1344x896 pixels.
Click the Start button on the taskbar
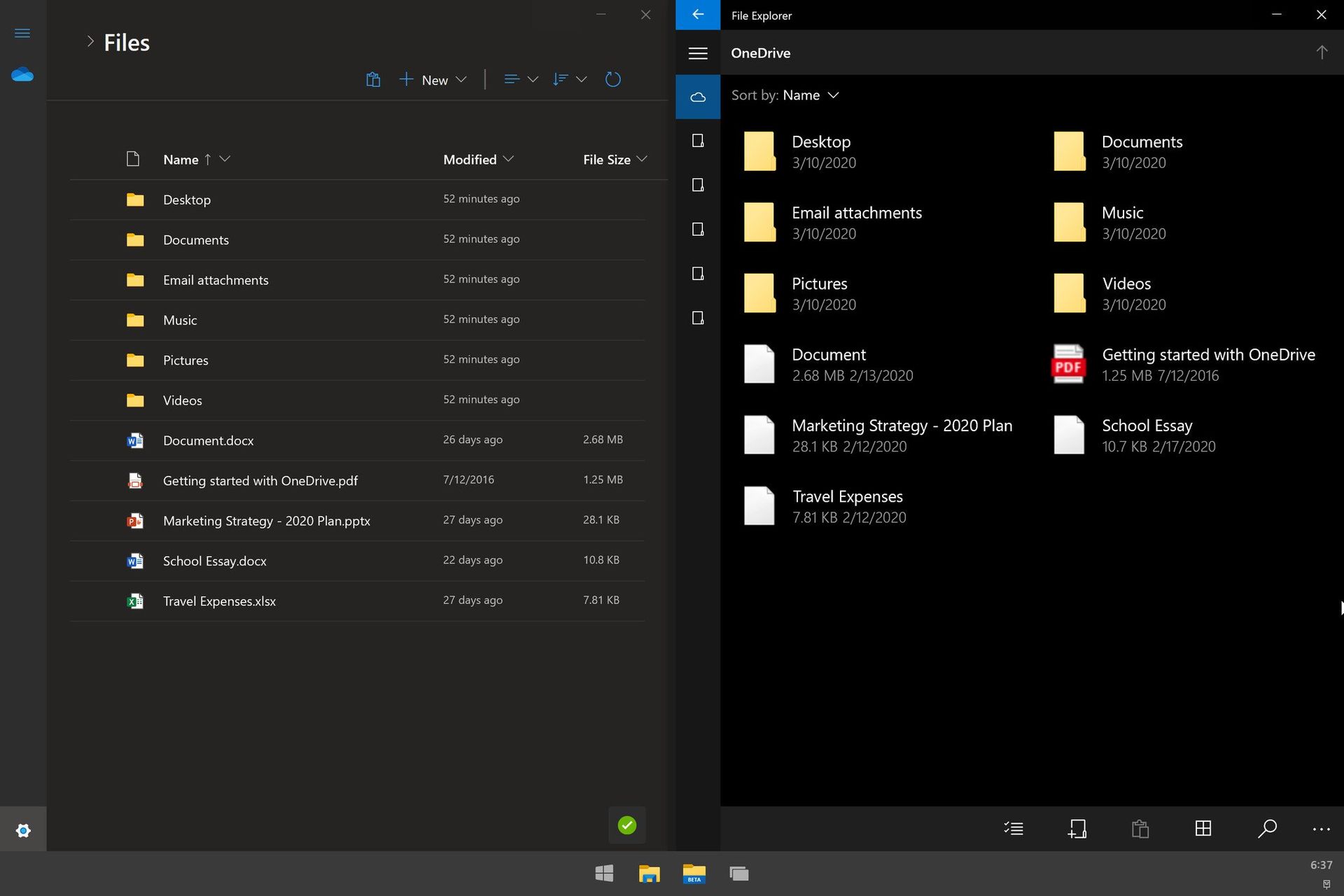tap(604, 873)
